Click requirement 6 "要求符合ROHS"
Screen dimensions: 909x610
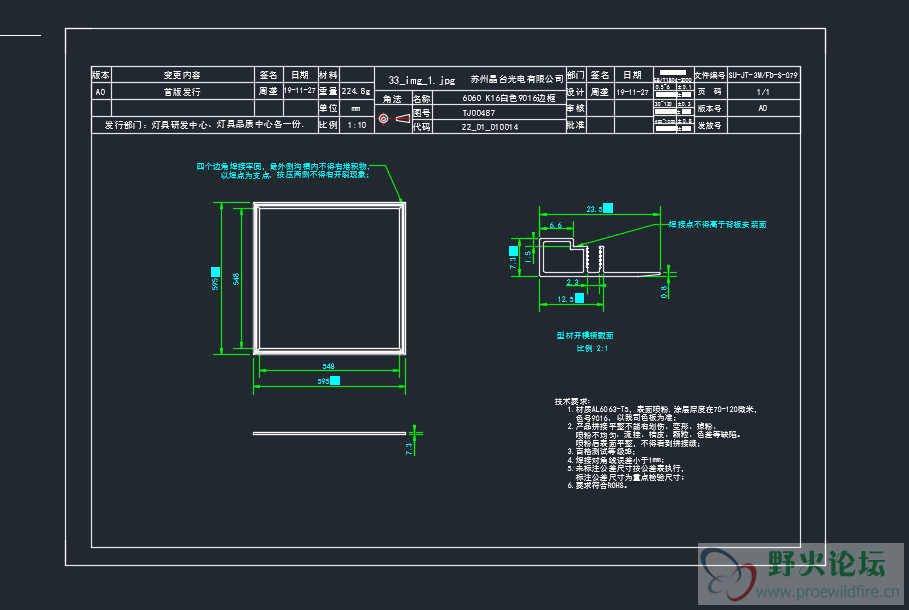click(598, 485)
